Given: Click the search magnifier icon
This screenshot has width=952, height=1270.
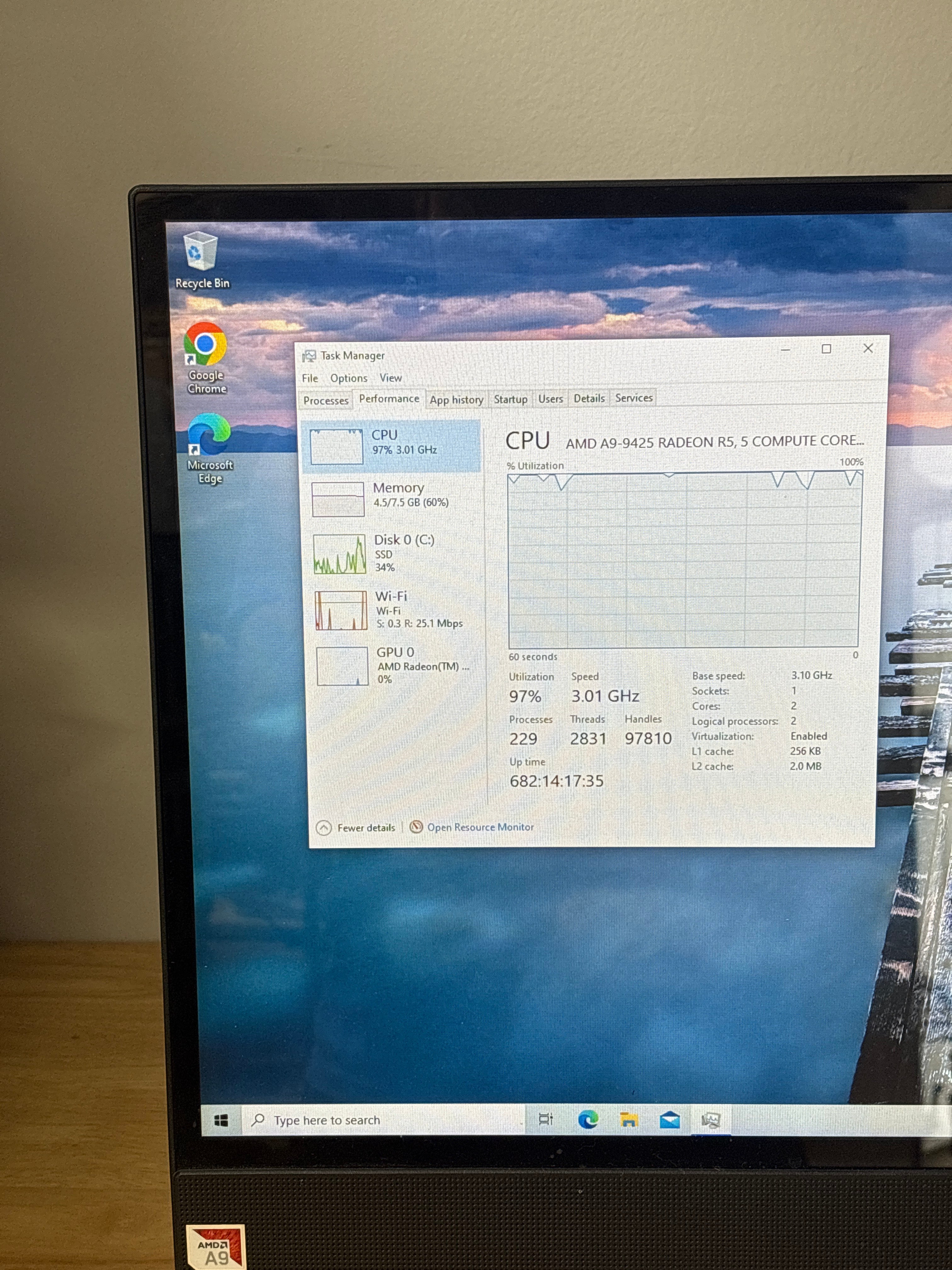Looking at the screenshot, I should (x=258, y=1119).
